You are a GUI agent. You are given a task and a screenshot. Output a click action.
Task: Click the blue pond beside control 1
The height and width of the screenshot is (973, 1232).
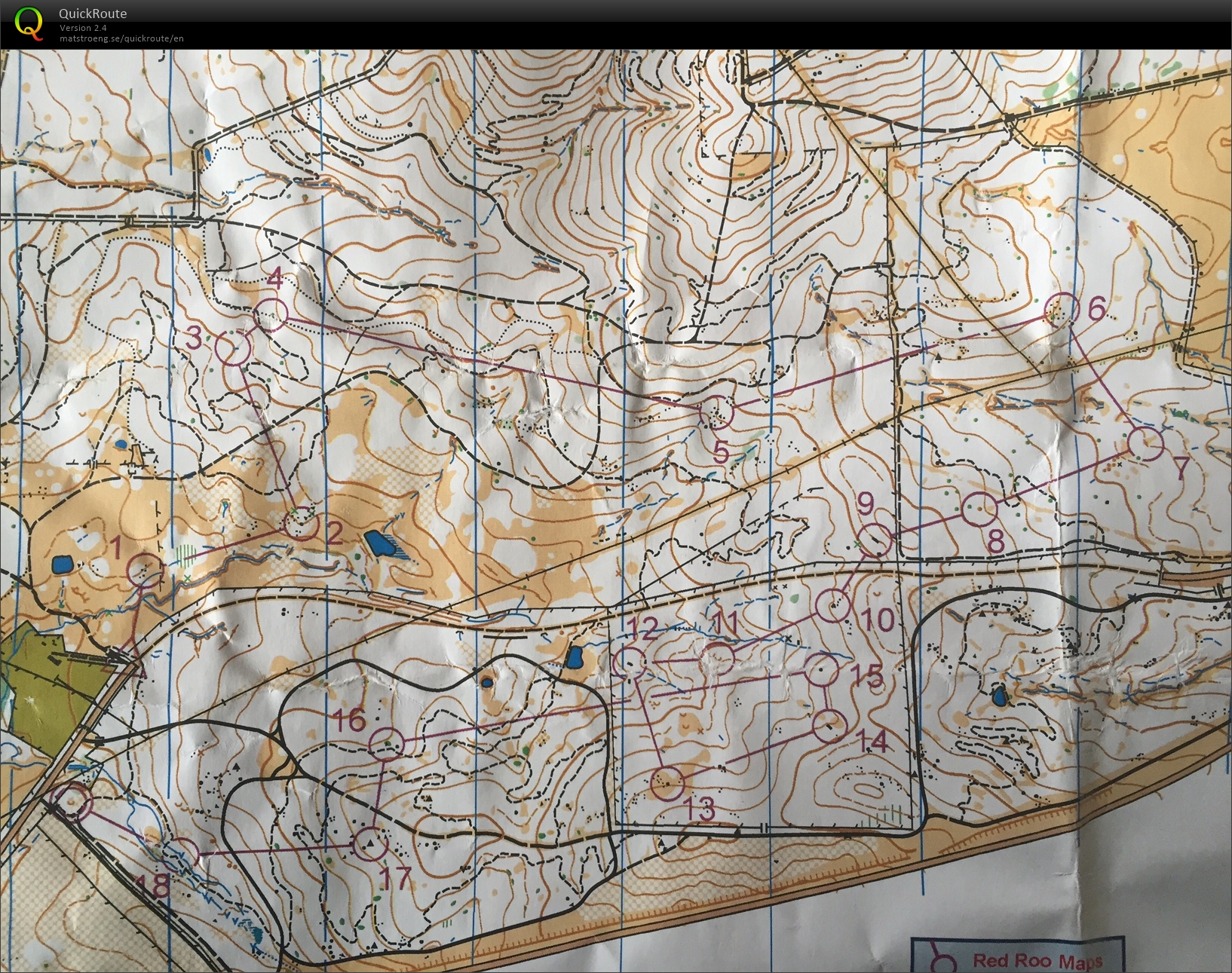pyautogui.click(x=63, y=564)
